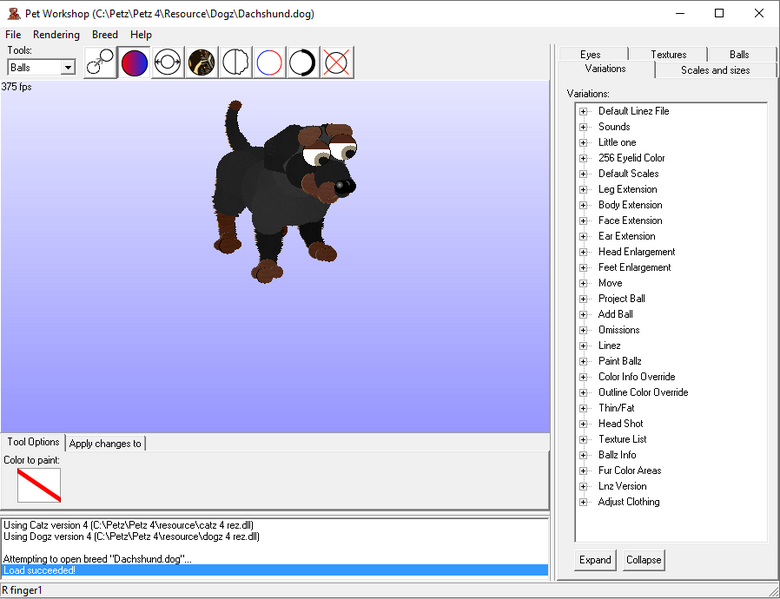The height and width of the screenshot is (599, 780).
Task: Select the Outline Color Override tree item
Action: click(643, 393)
